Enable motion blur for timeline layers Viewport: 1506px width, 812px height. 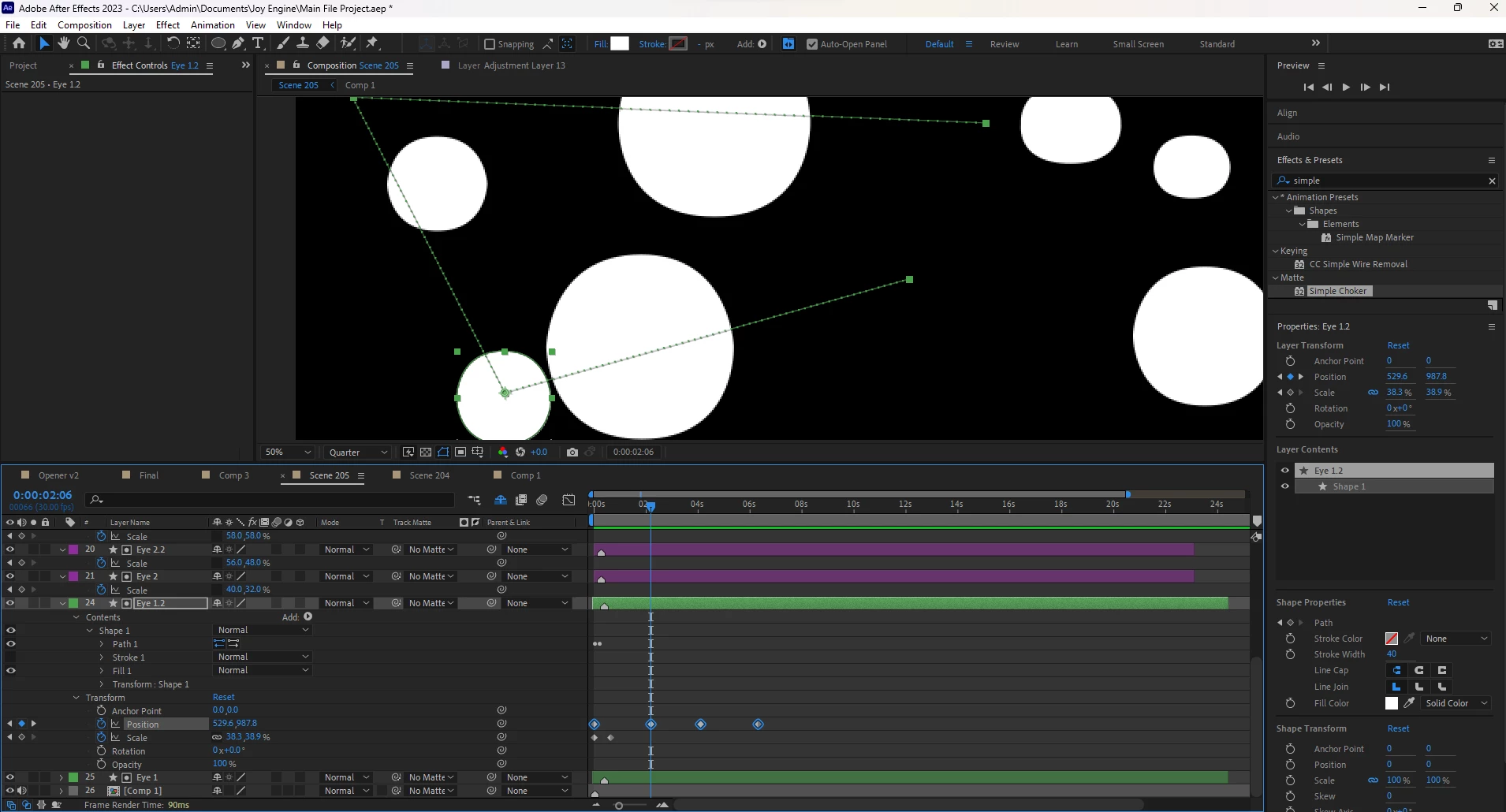click(542, 500)
